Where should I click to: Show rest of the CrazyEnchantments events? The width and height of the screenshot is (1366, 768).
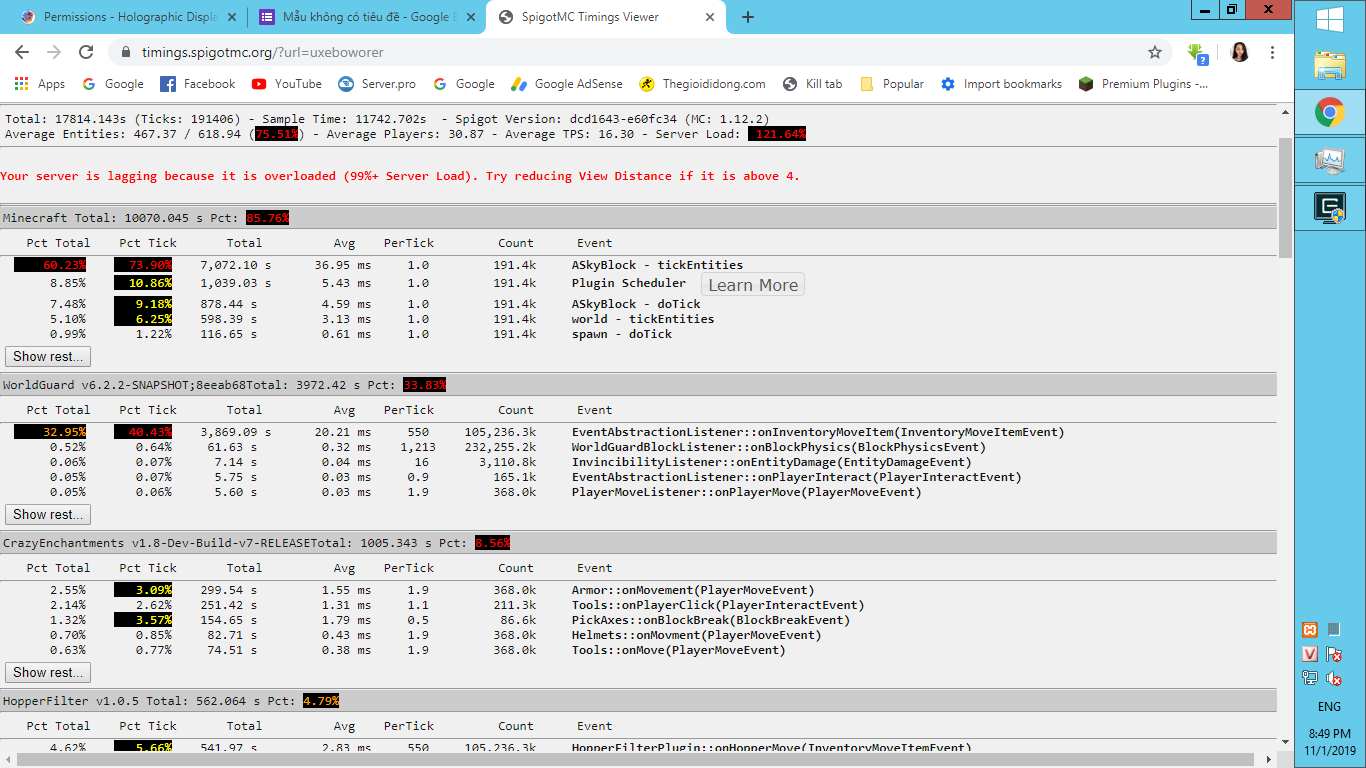(48, 672)
